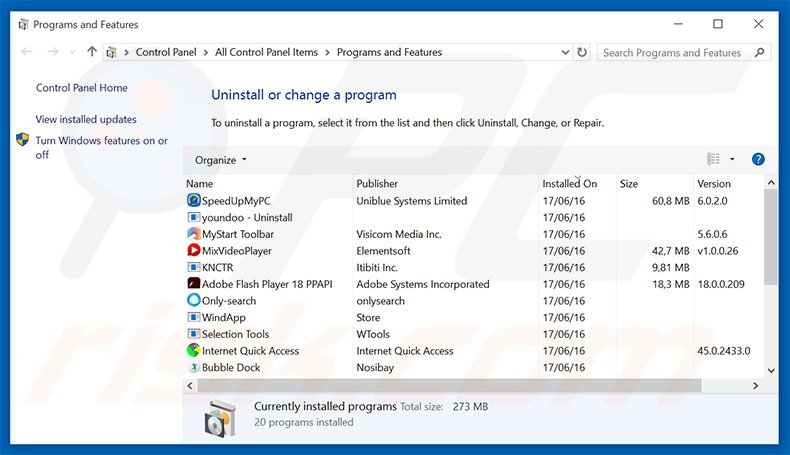Expand the view options dropdown arrow
790x455 pixels.
coord(732,159)
